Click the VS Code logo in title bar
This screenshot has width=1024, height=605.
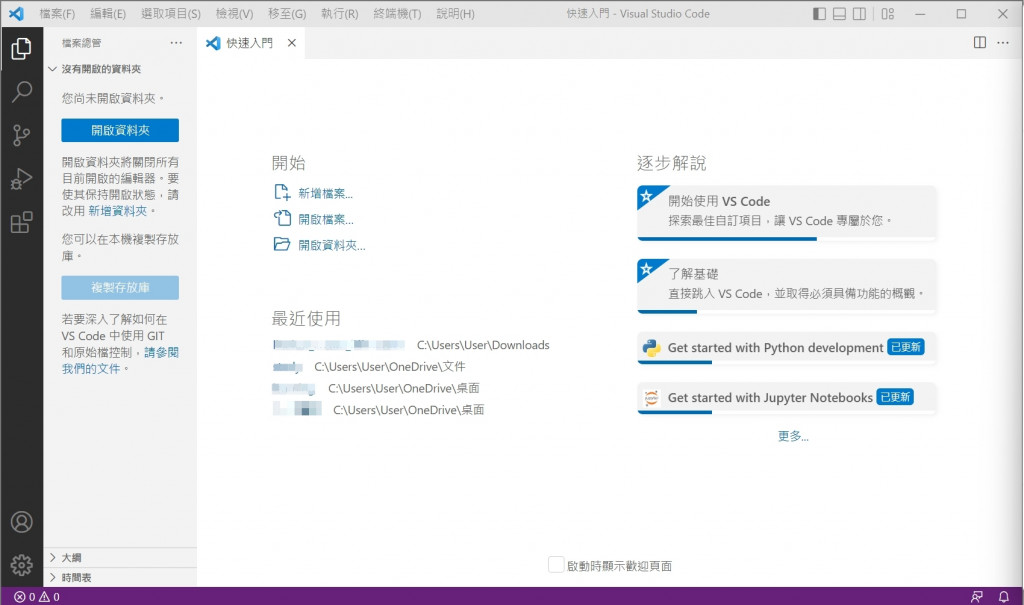(x=16, y=13)
